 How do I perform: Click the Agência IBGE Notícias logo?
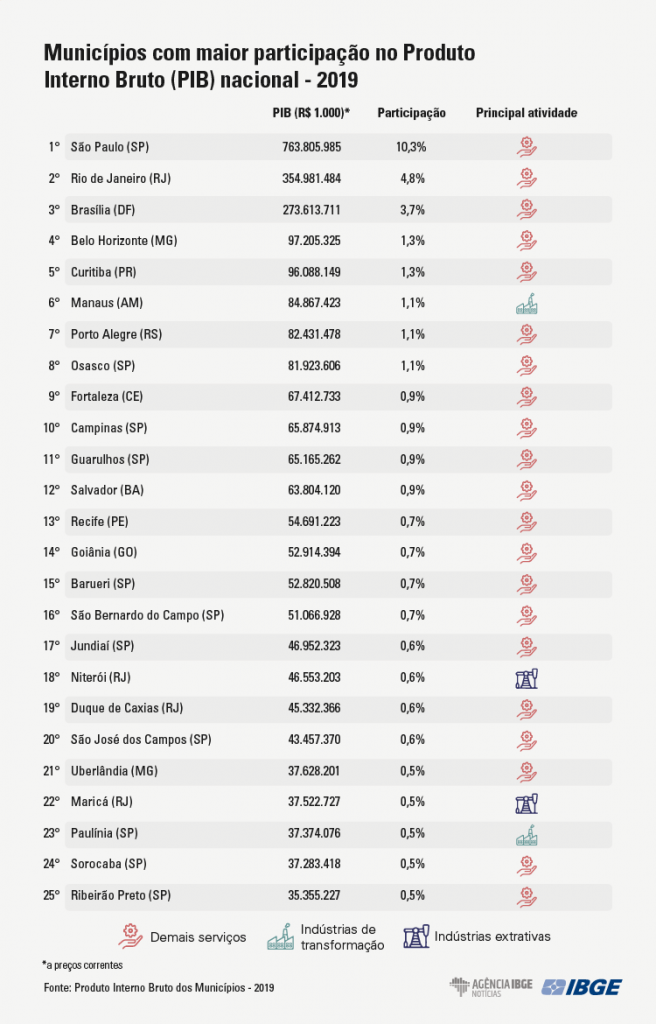pyautogui.click(x=491, y=987)
